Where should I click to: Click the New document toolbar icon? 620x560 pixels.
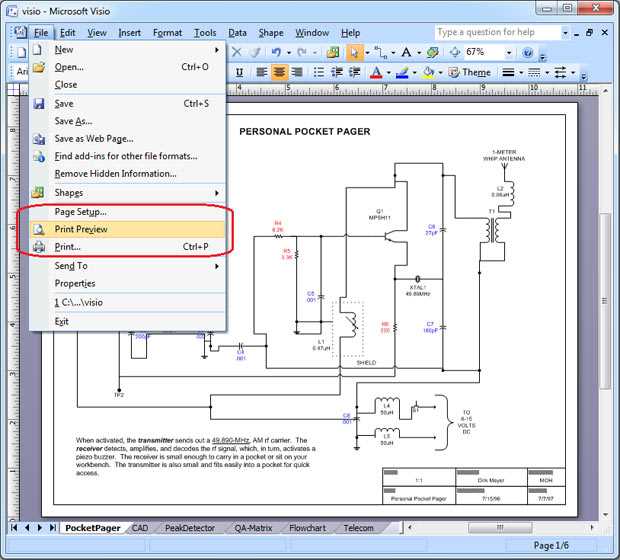21,52
